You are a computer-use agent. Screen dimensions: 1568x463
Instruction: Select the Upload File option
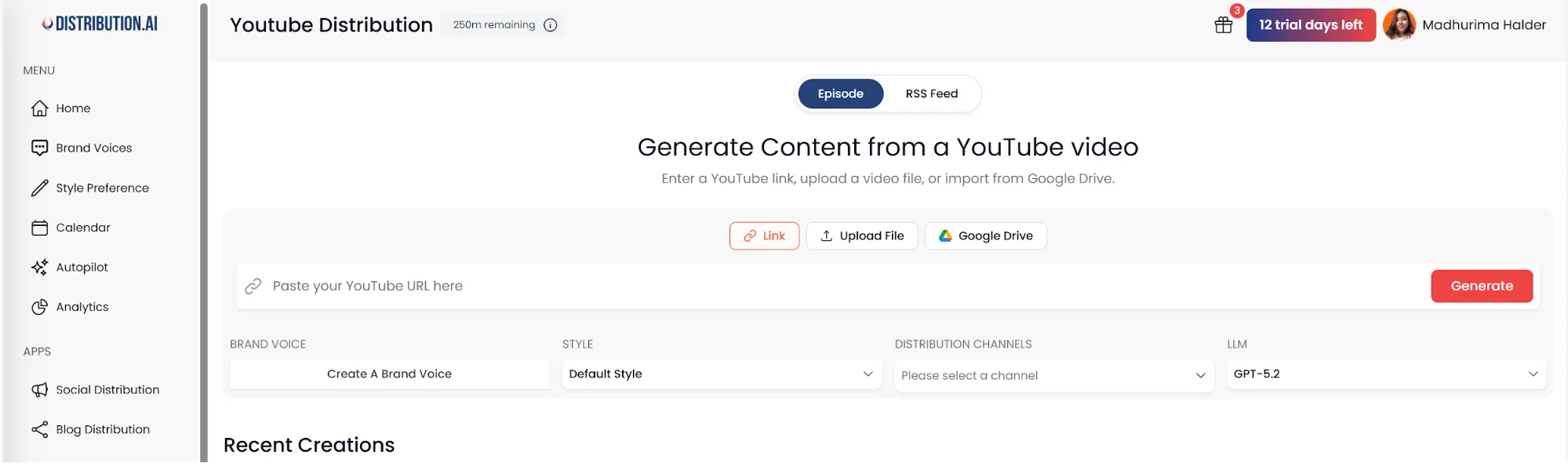pos(862,235)
